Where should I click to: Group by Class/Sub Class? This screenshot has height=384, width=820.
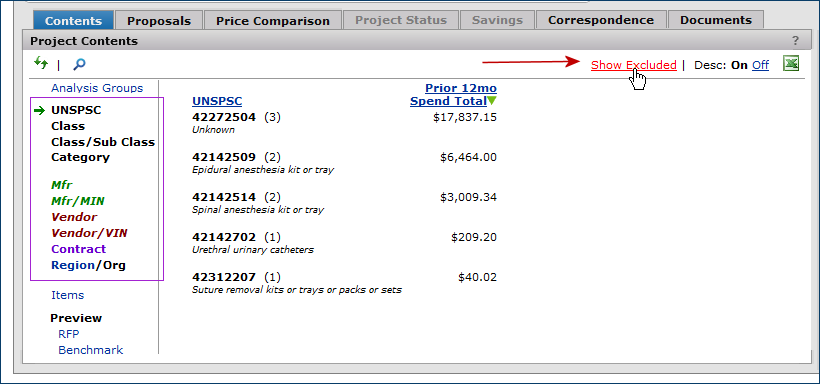tap(103, 142)
